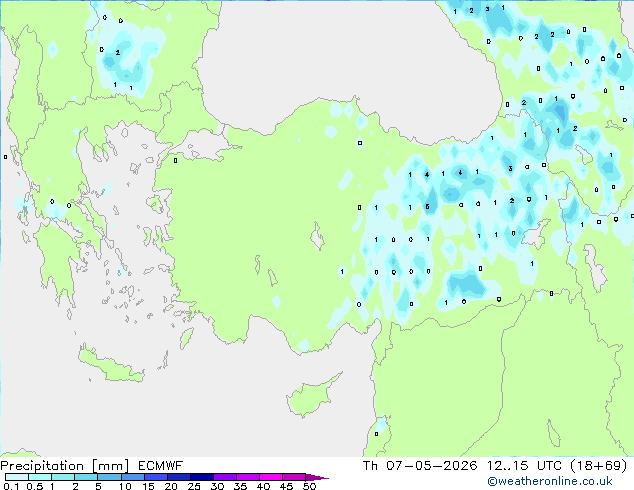Click the 12..15 UTC time range text

524,466
